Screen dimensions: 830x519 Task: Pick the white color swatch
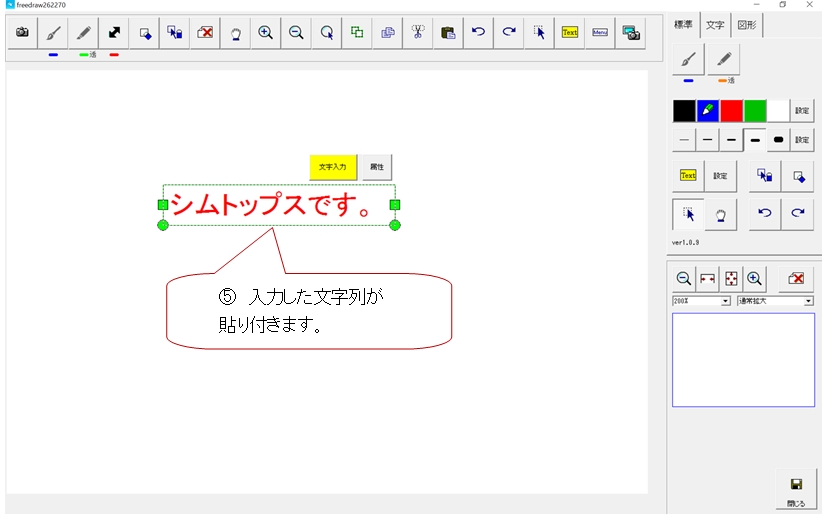tap(778, 111)
